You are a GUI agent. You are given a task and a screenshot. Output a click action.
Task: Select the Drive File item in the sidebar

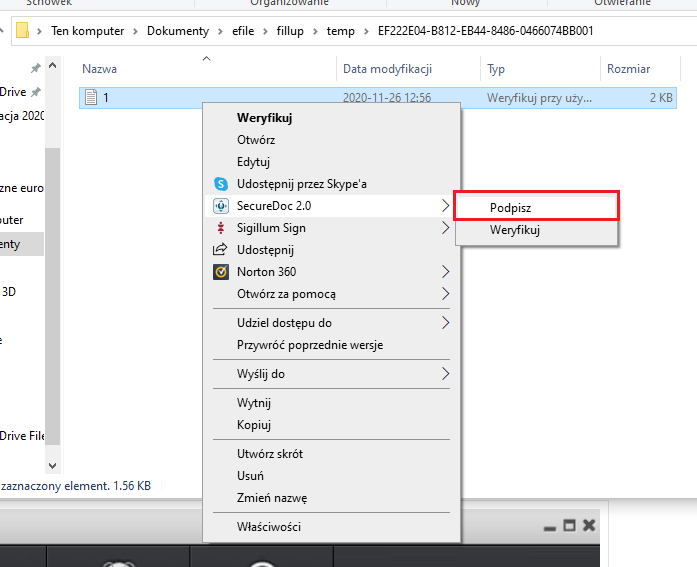22,435
